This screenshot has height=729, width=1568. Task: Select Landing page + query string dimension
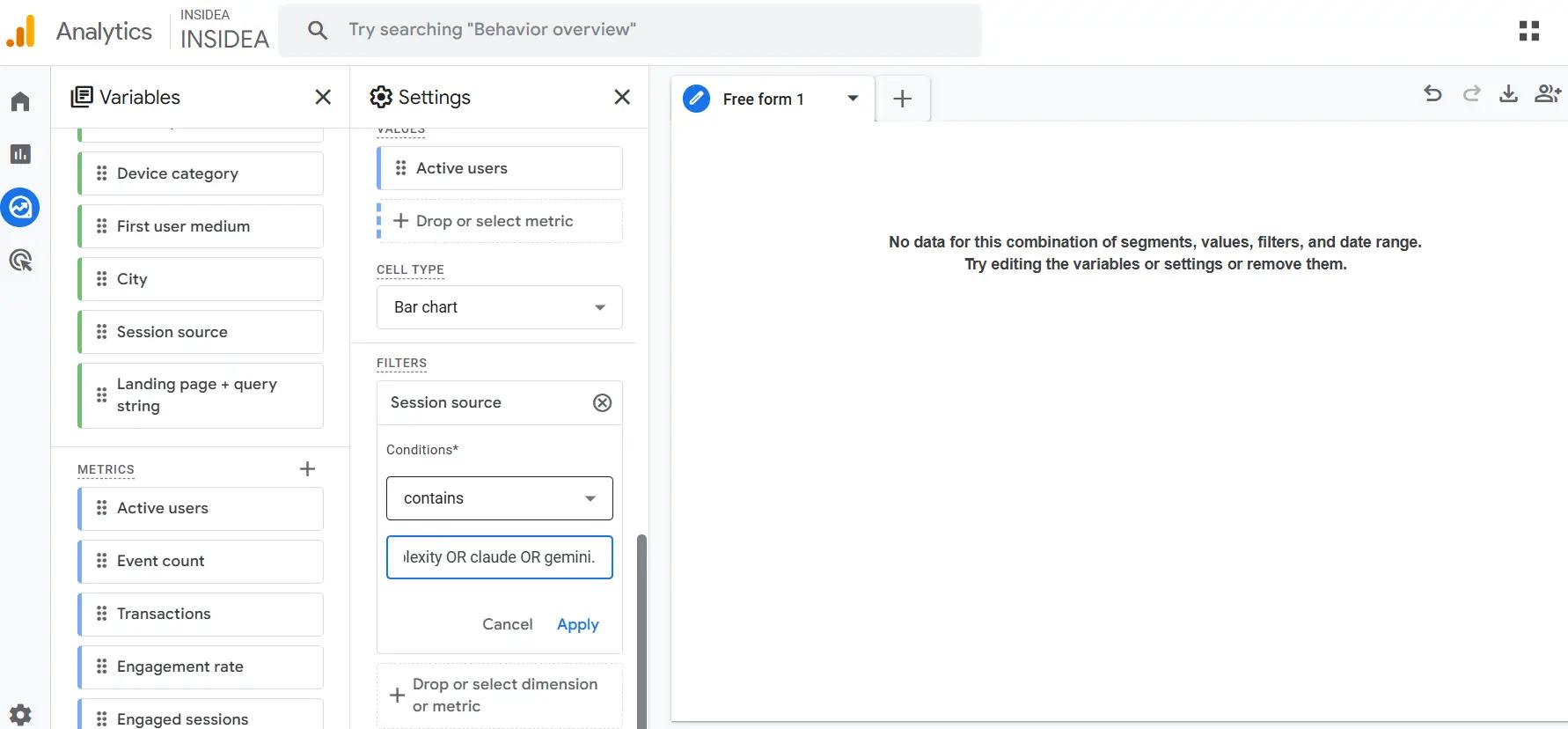tap(201, 395)
